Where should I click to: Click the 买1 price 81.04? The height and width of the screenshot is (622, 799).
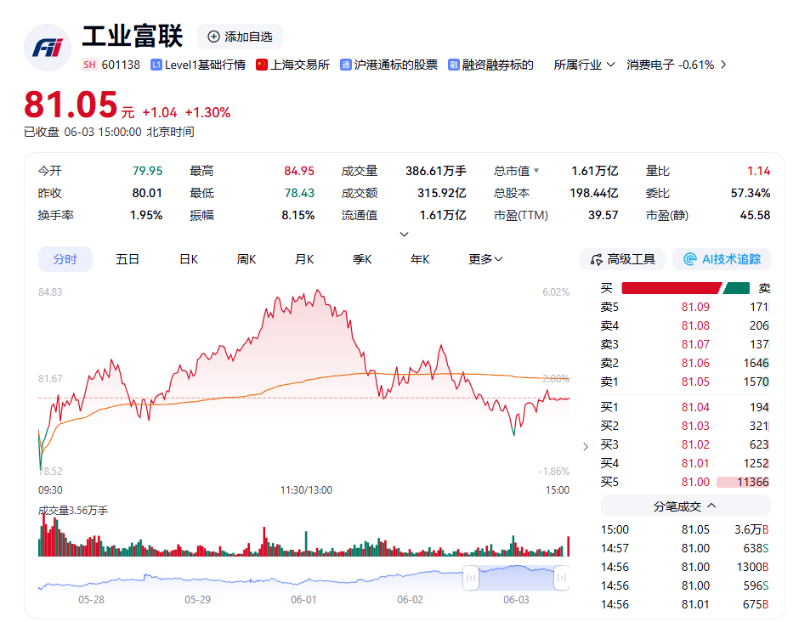click(695, 407)
